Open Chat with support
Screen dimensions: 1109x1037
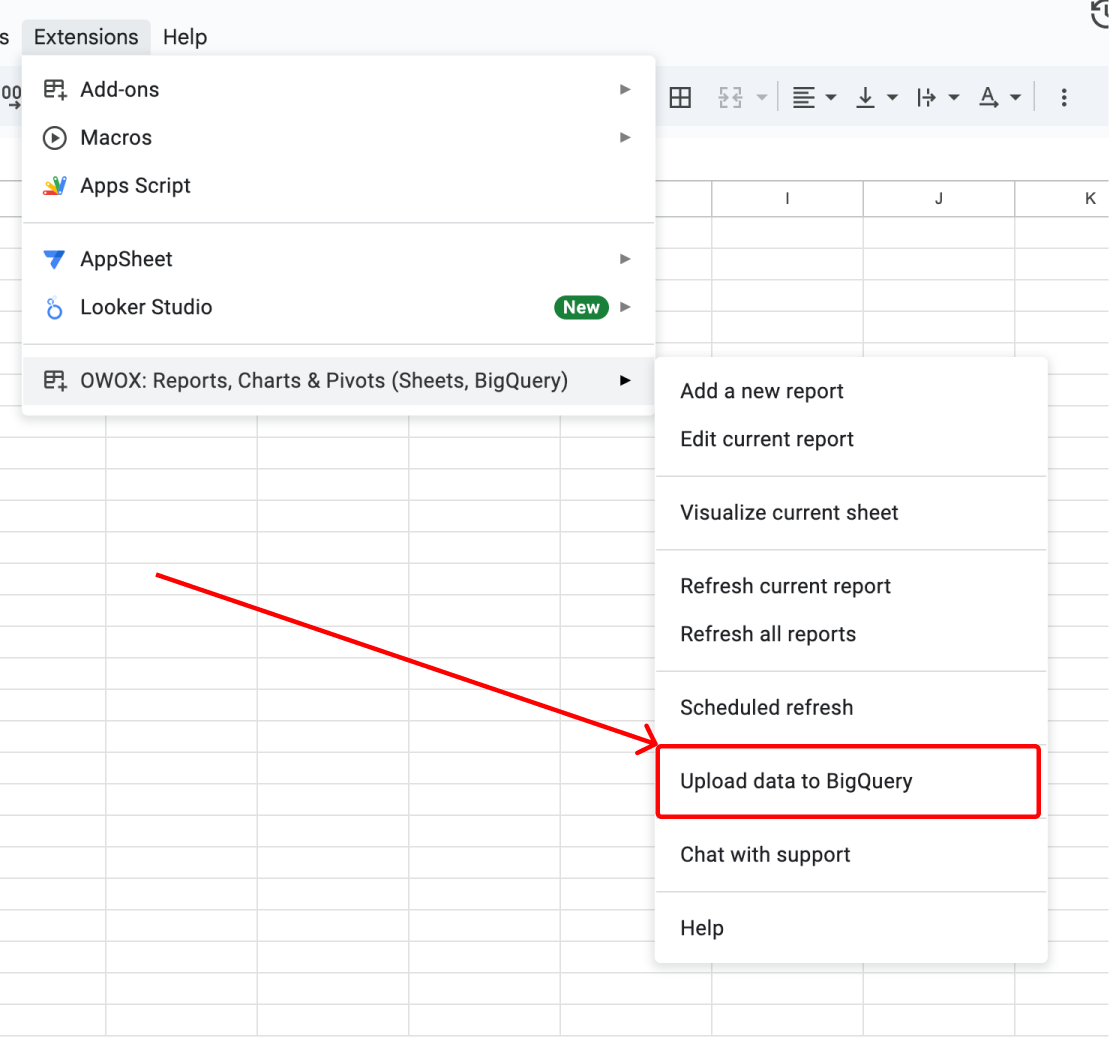(851, 855)
